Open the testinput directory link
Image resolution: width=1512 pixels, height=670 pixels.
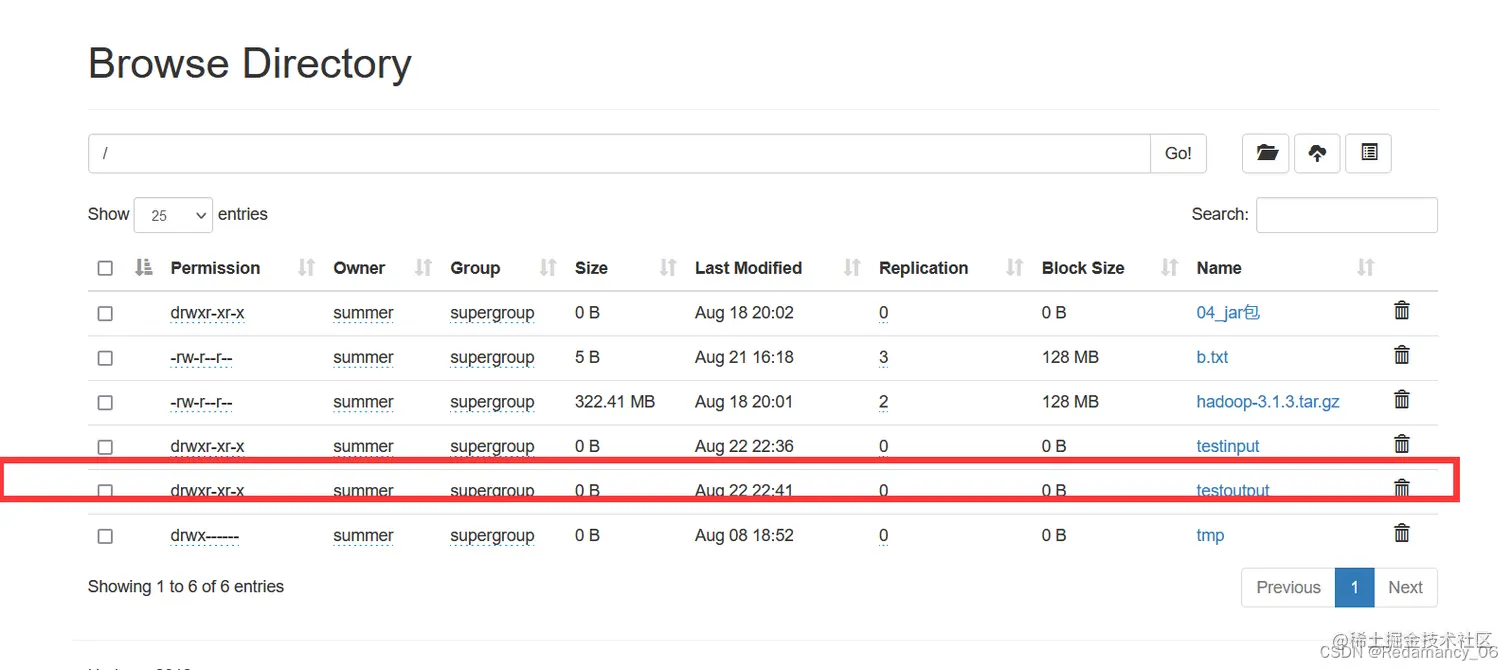pyautogui.click(x=1228, y=446)
